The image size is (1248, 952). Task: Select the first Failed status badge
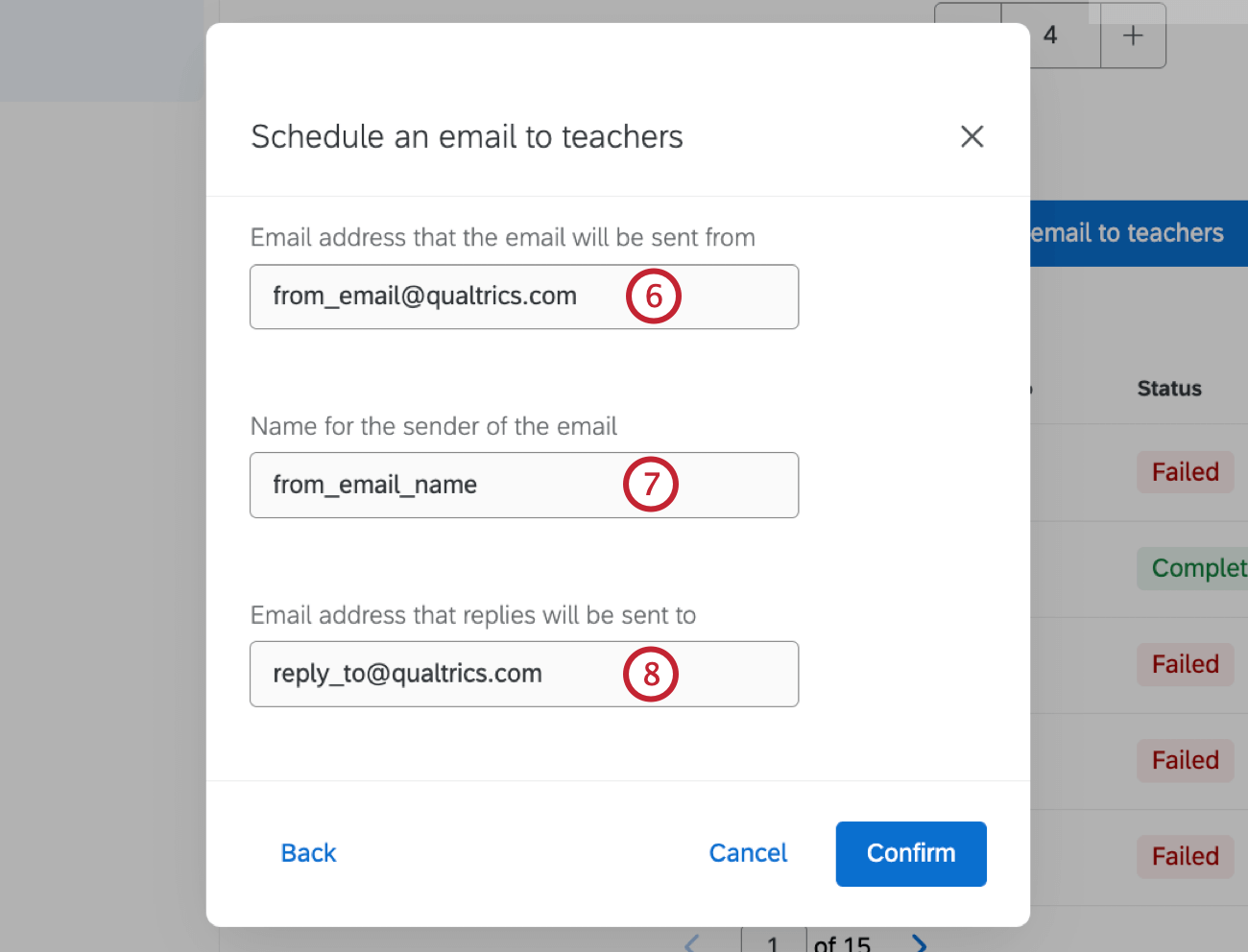(1185, 472)
